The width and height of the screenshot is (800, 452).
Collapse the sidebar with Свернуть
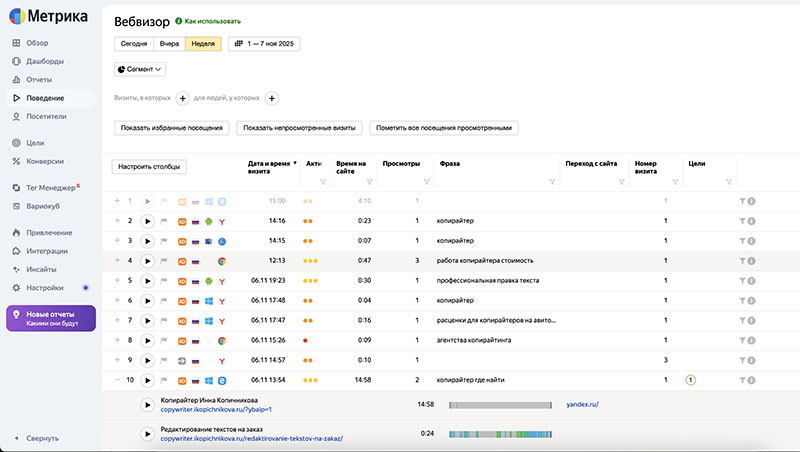(x=42, y=438)
